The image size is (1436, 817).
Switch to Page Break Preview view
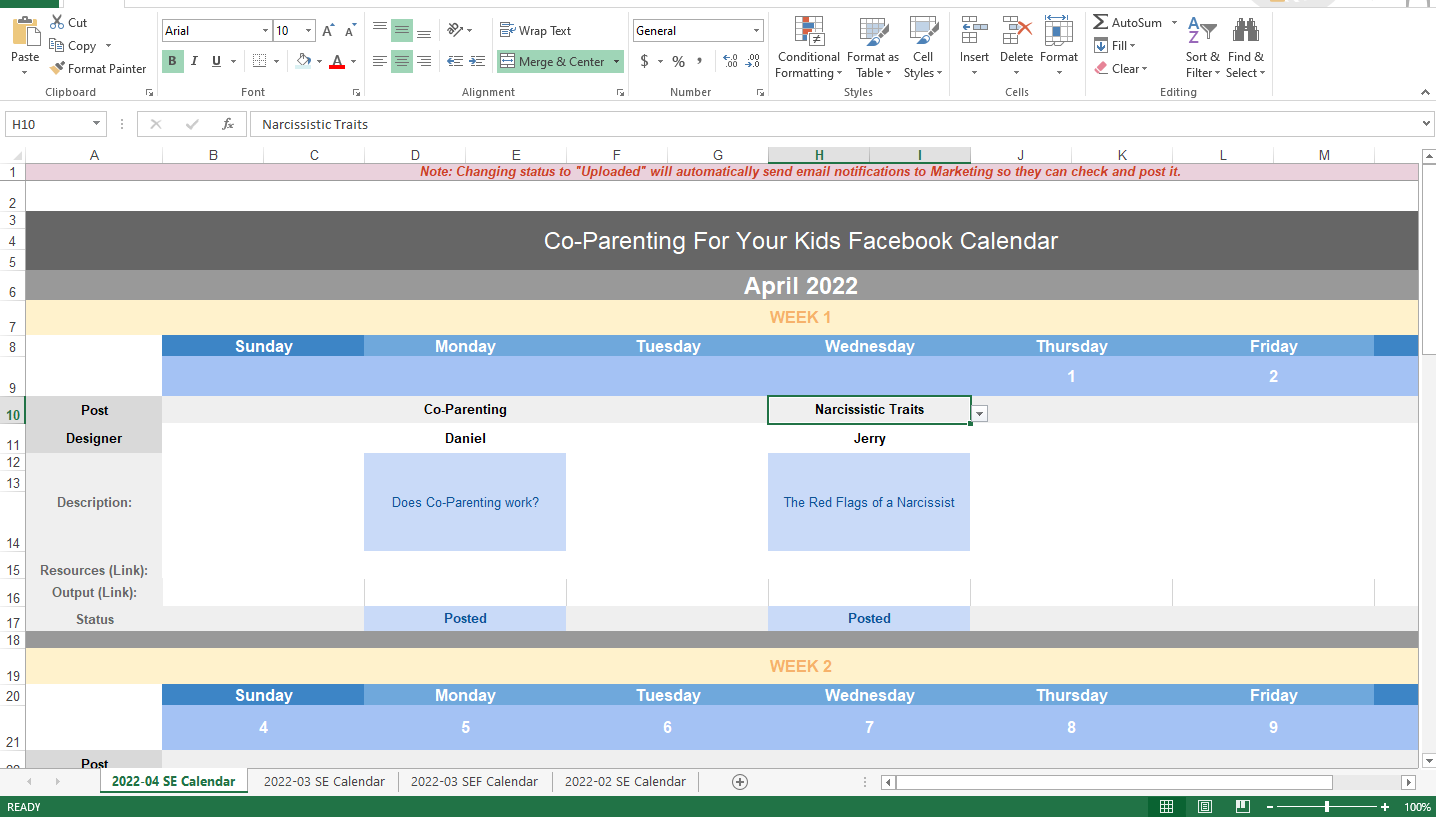pos(1242,807)
